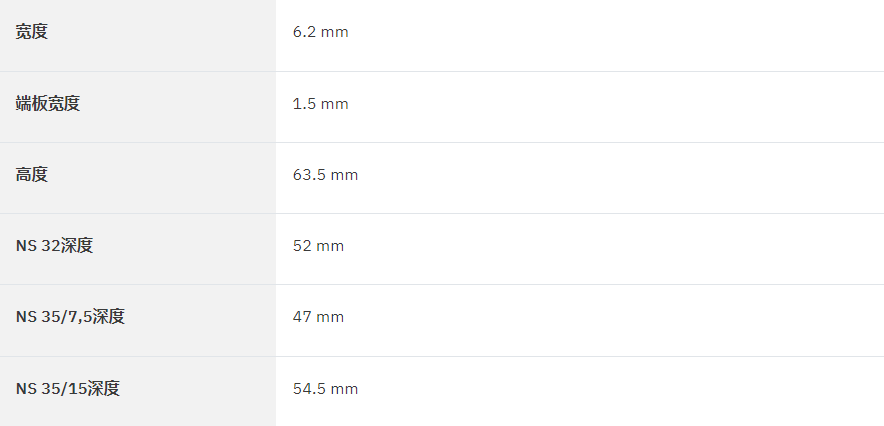Click the NS 32深度 label
Image resolution: width=884 pixels, height=426 pixels.
click(x=54, y=246)
